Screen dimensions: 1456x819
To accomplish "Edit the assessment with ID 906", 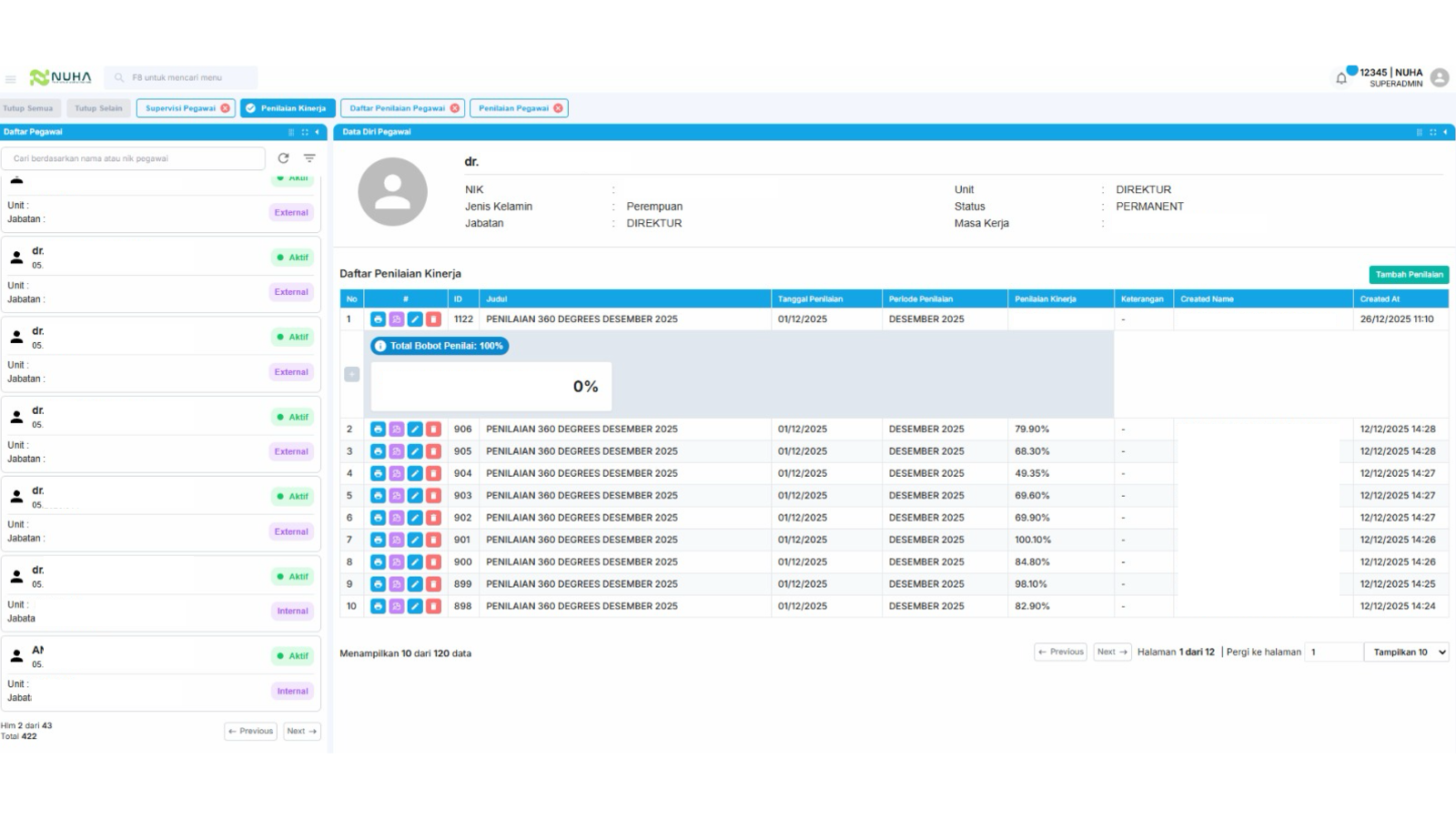I will 415,430.
